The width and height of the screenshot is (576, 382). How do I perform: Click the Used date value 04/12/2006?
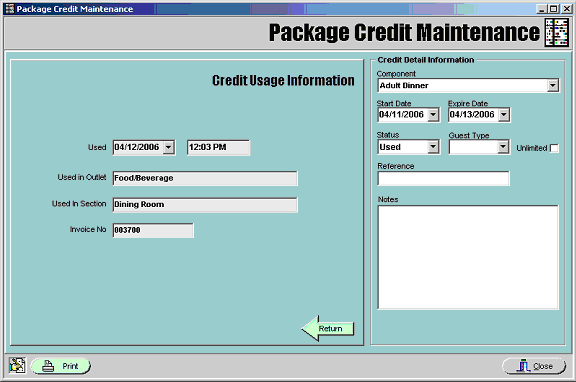coord(137,147)
